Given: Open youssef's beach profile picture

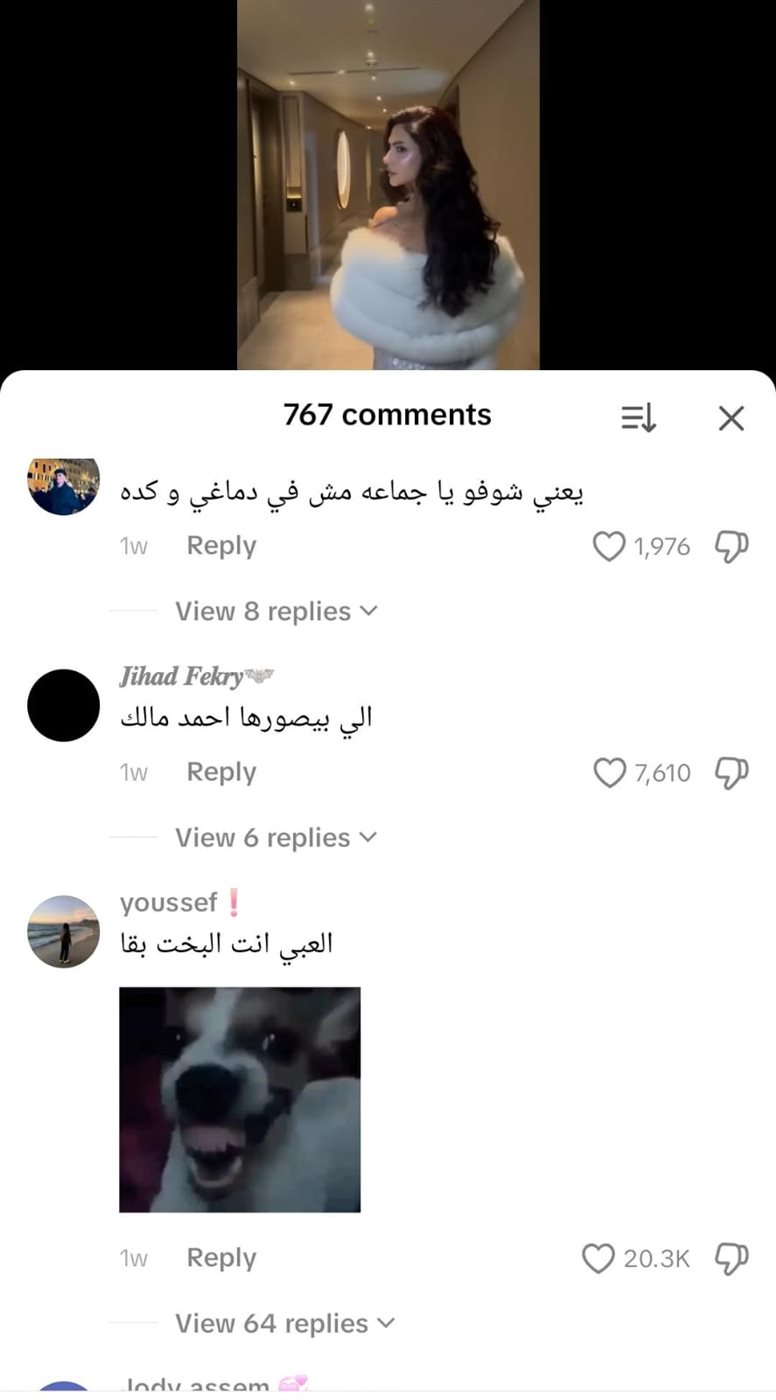Looking at the screenshot, I should click(x=63, y=931).
